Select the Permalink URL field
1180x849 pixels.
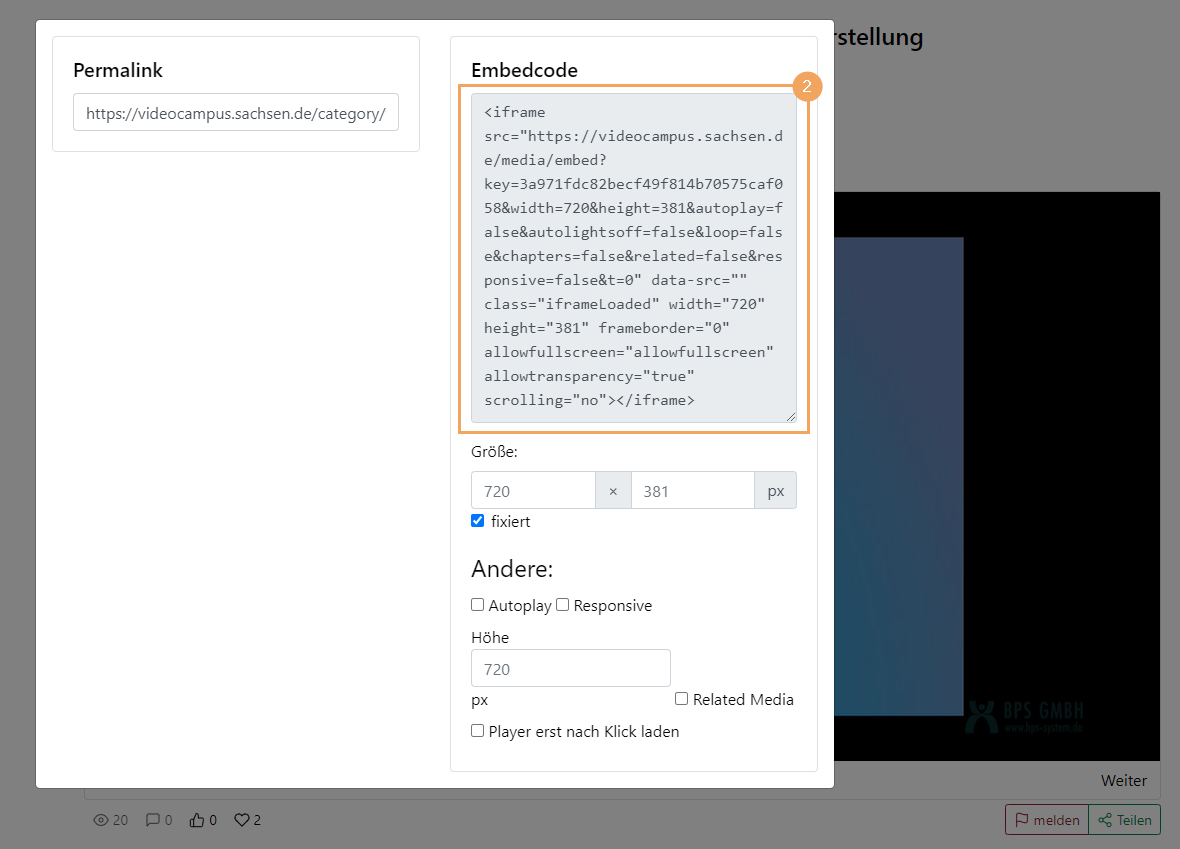pyautogui.click(x=235, y=112)
